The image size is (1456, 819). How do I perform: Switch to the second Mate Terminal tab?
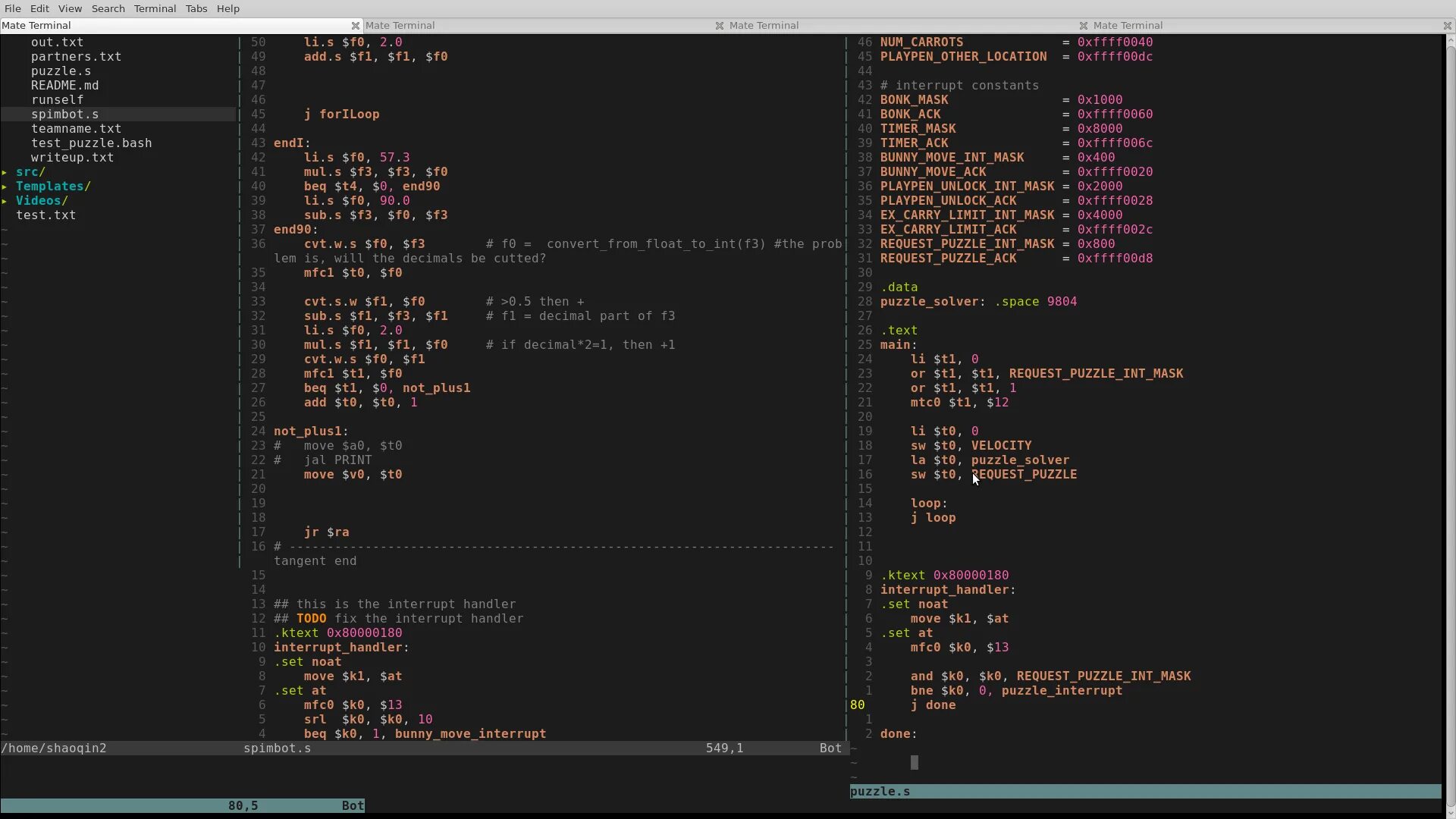[400, 26]
